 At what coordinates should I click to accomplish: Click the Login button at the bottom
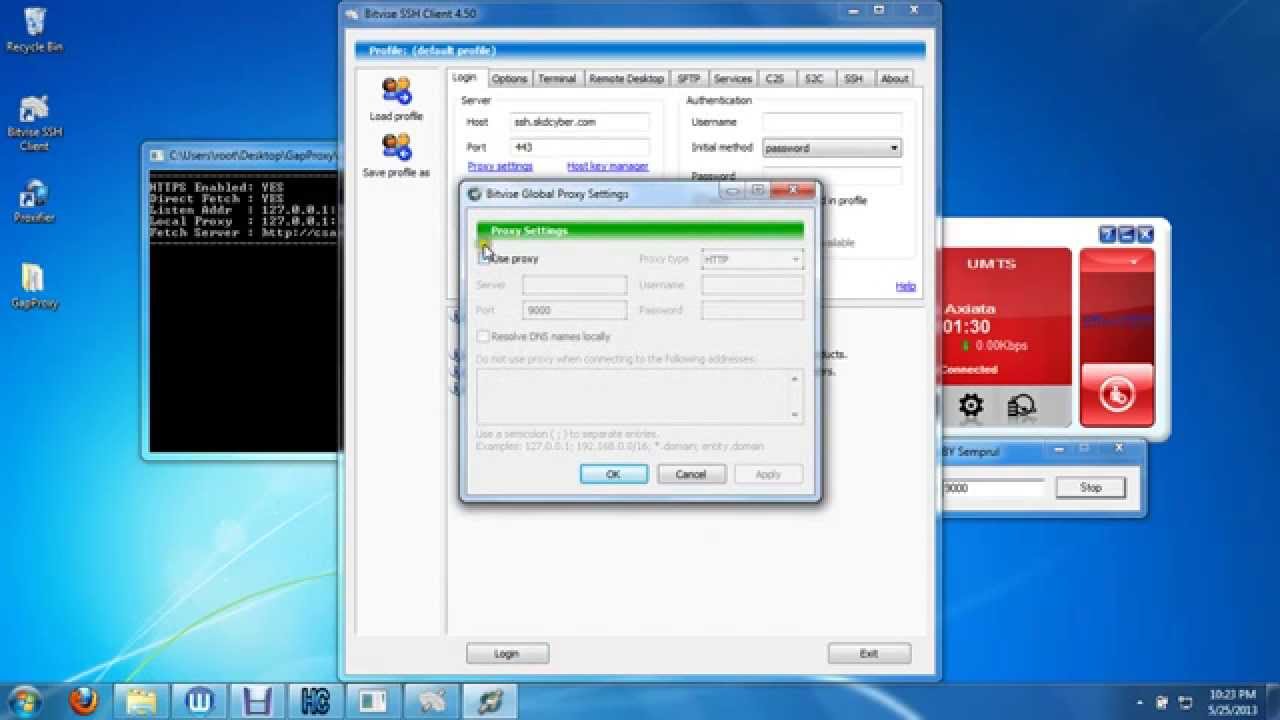tap(507, 654)
